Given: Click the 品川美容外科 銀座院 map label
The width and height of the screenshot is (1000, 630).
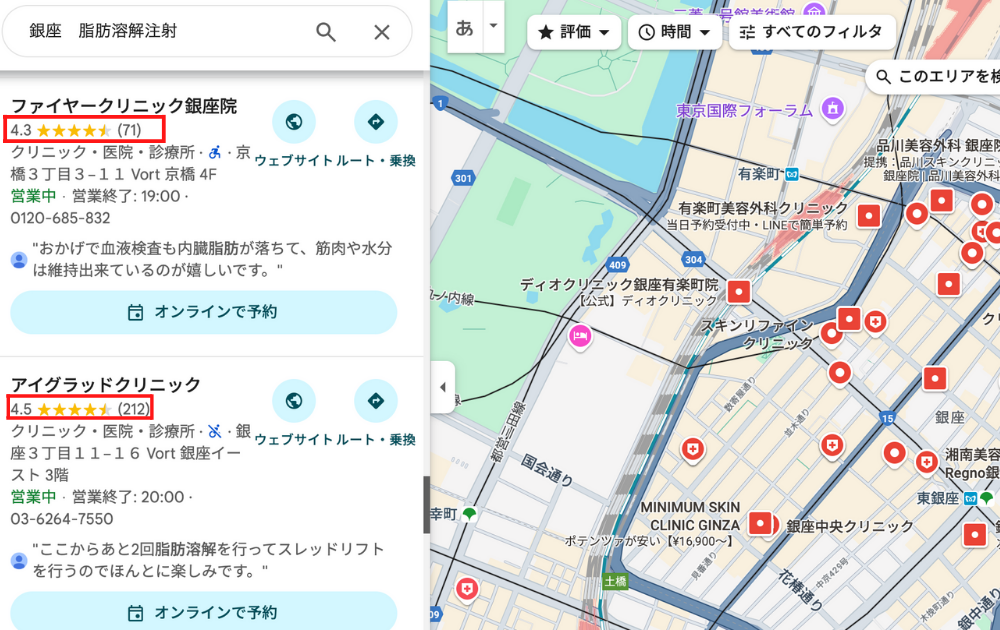Looking at the screenshot, I should tap(938, 145).
